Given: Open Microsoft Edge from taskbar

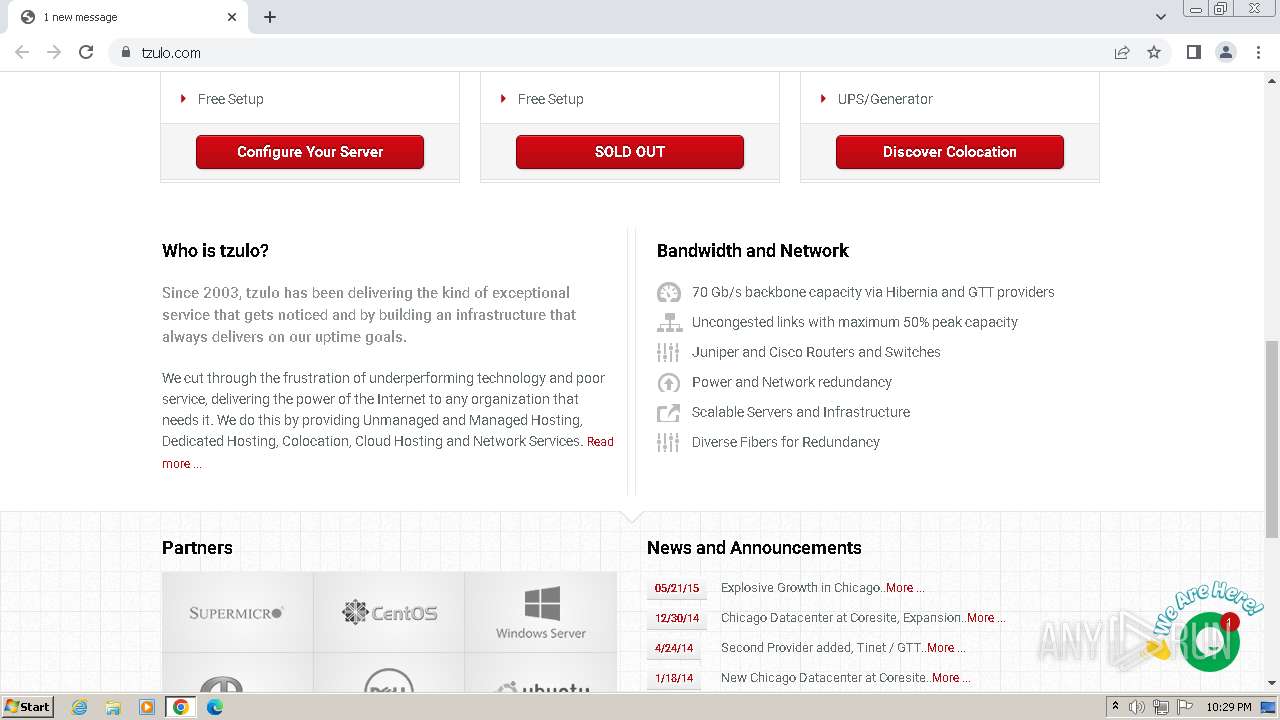Looking at the screenshot, I should [215, 707].
